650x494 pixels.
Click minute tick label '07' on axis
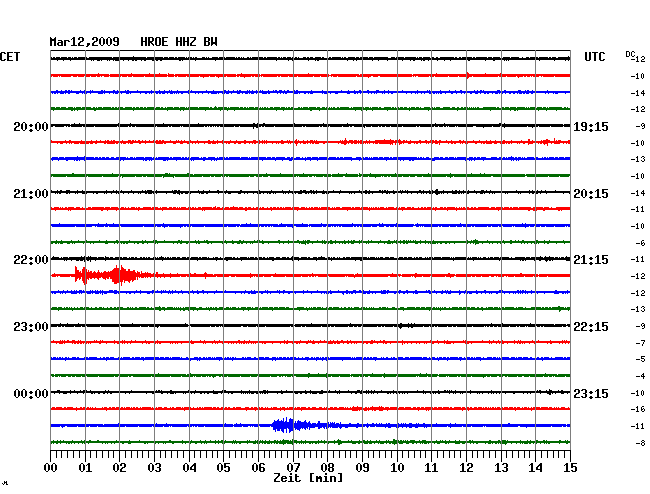(293, 468)
